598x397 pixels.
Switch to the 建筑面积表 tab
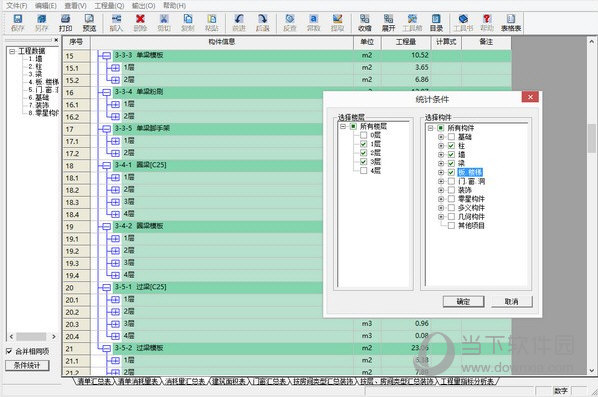pos(229,381)
